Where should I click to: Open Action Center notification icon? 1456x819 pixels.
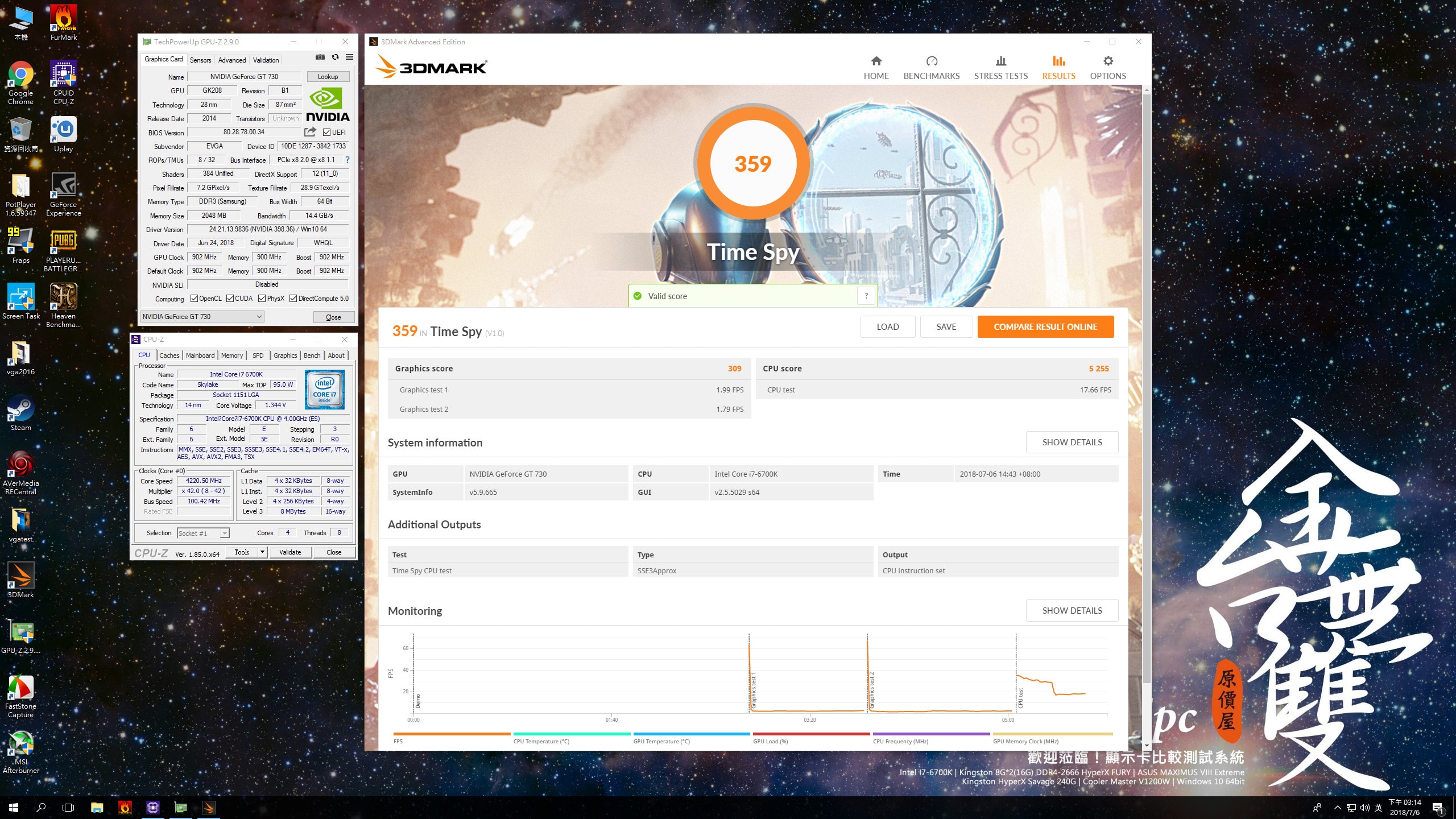1438,807
